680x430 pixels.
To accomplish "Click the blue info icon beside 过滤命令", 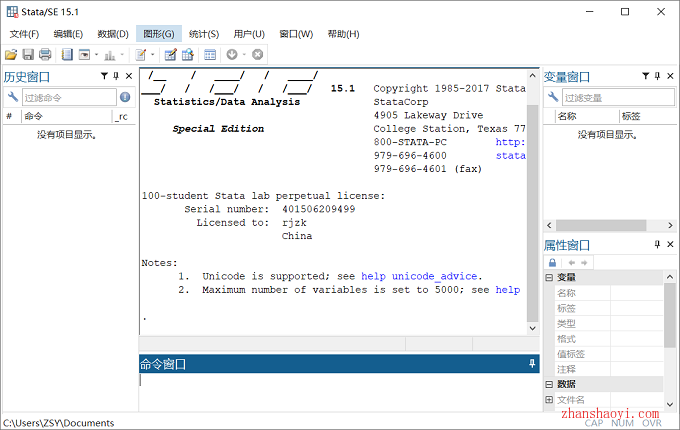I will pyautogui.click(x=125, y=97).
